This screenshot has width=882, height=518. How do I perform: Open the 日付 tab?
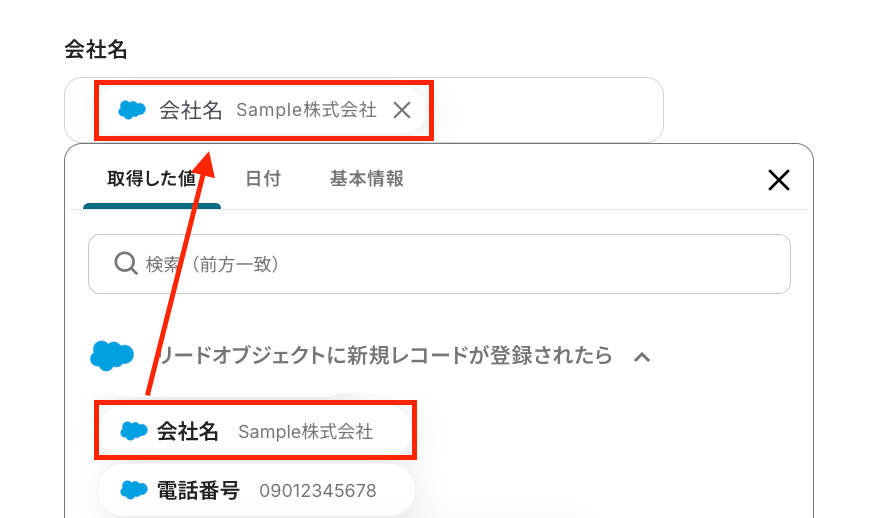[263, 179]
